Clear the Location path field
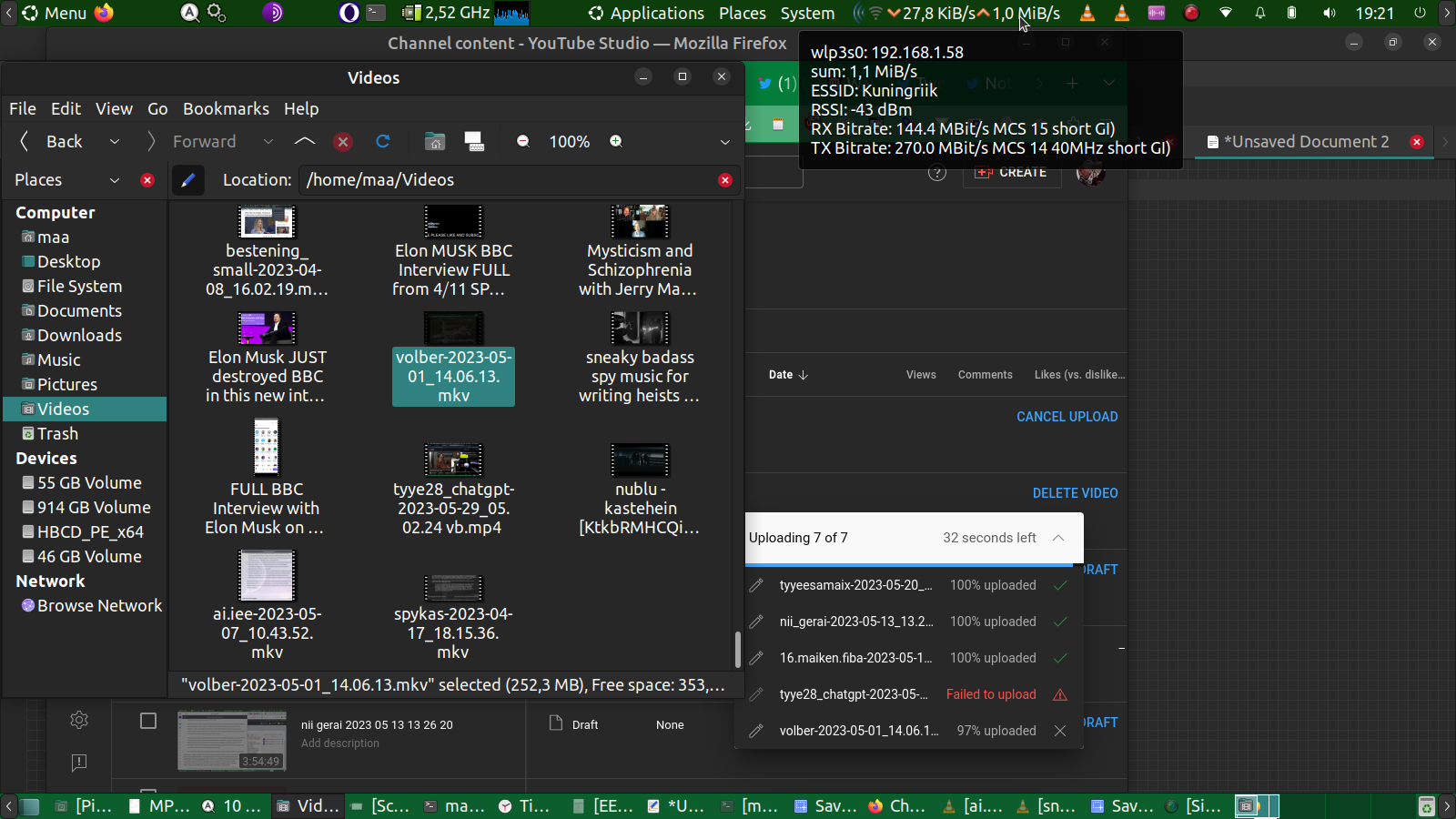The height and width of the screenshot is (819, 1456). (x=725, y=180)
